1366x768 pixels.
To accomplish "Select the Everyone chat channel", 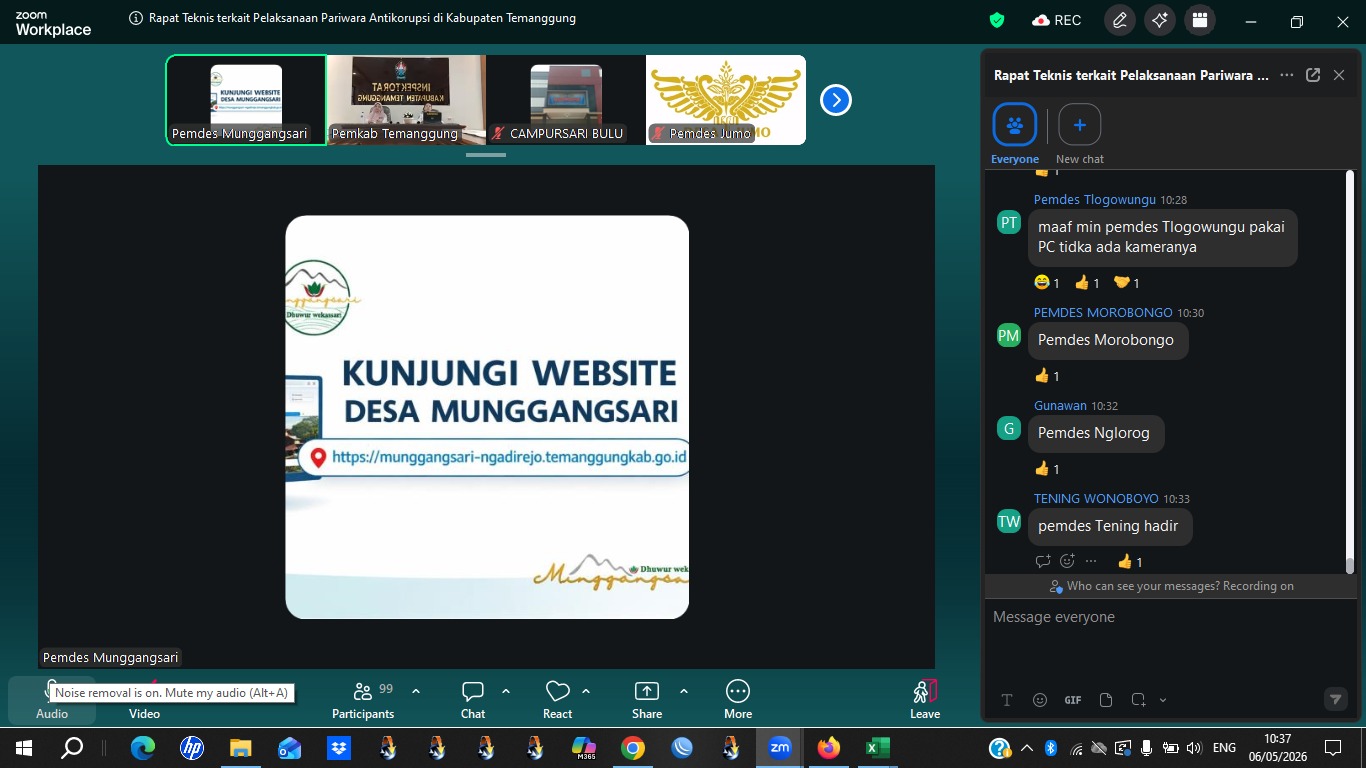I will pos(1015,134).
